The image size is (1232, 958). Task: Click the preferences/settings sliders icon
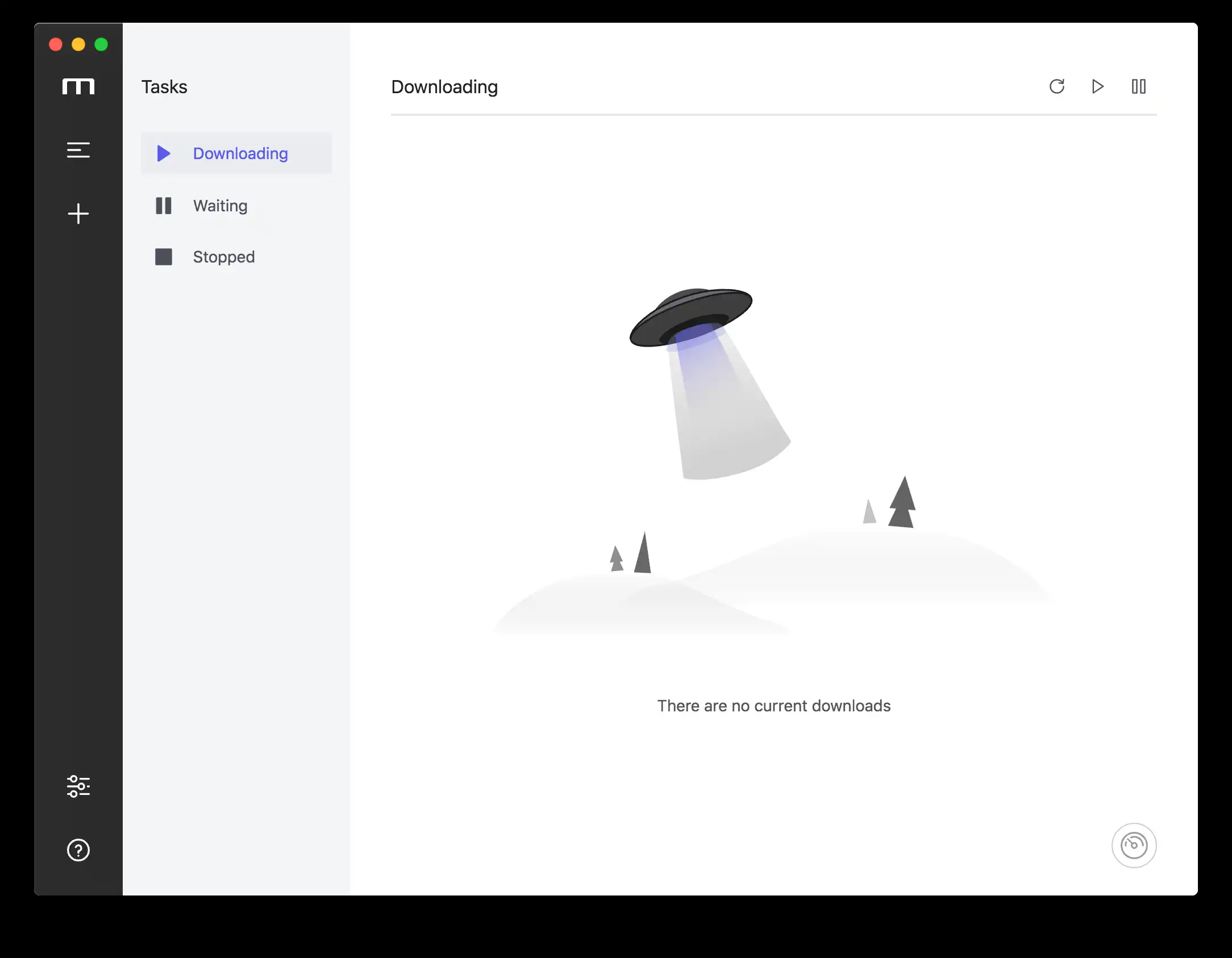pos(78,785)
